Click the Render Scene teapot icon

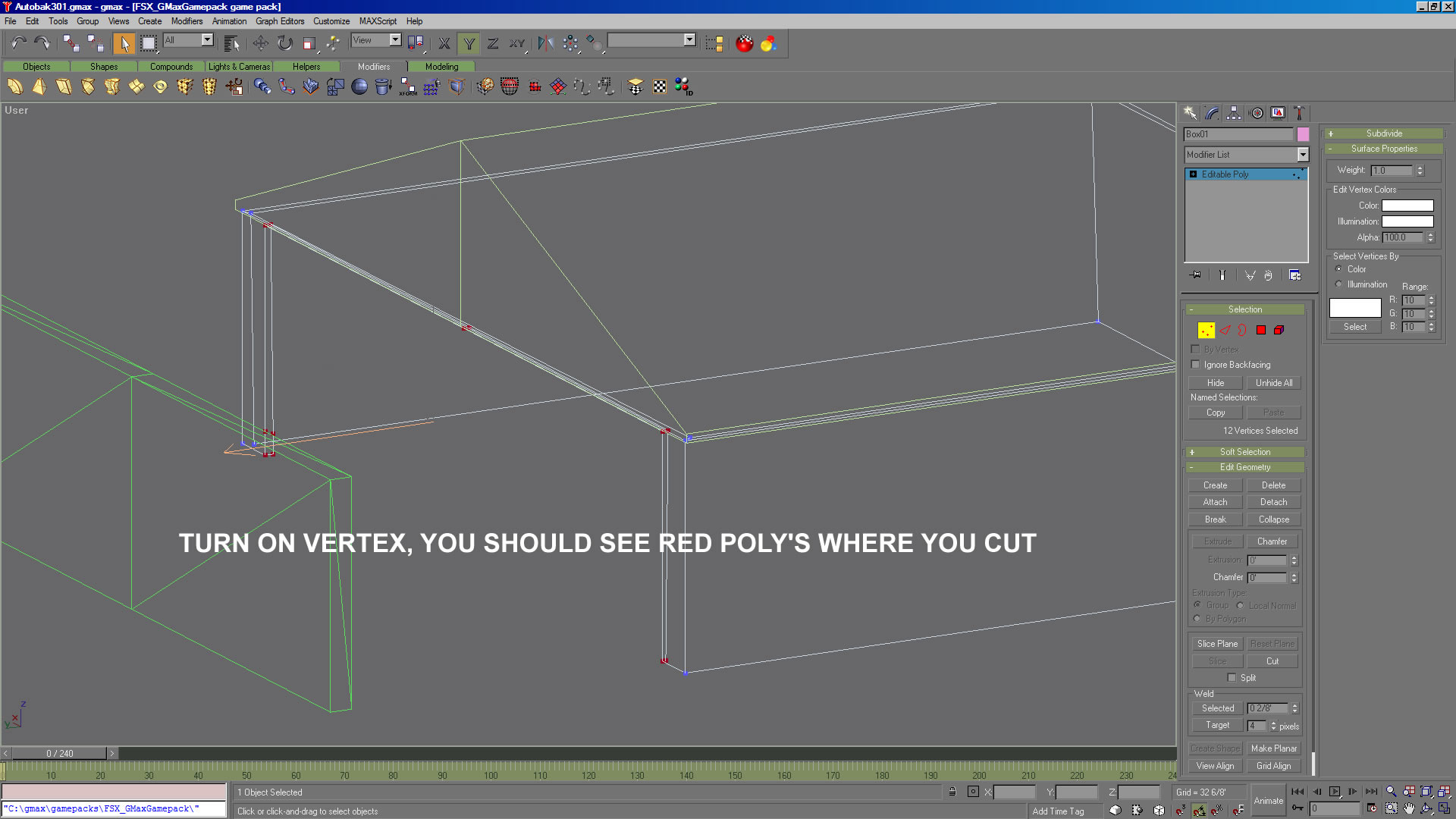coord(744,43)
